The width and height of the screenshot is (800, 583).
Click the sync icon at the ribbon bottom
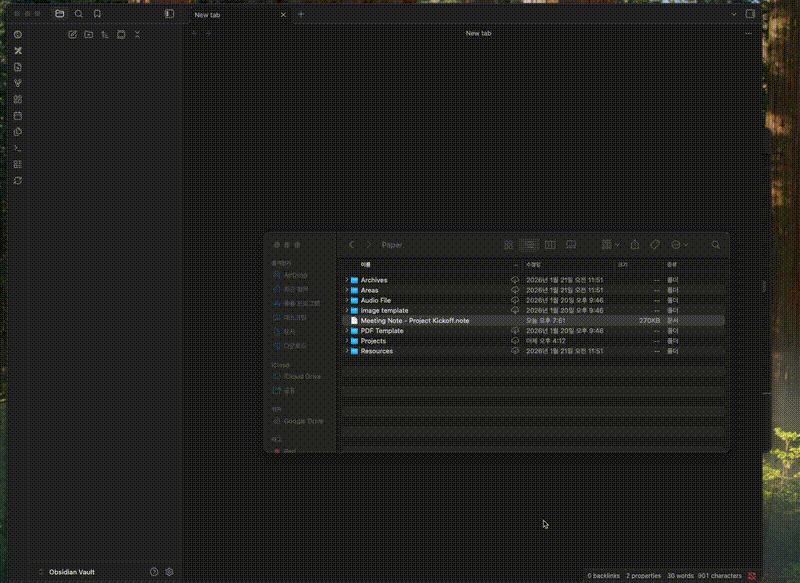coord(17,182)
